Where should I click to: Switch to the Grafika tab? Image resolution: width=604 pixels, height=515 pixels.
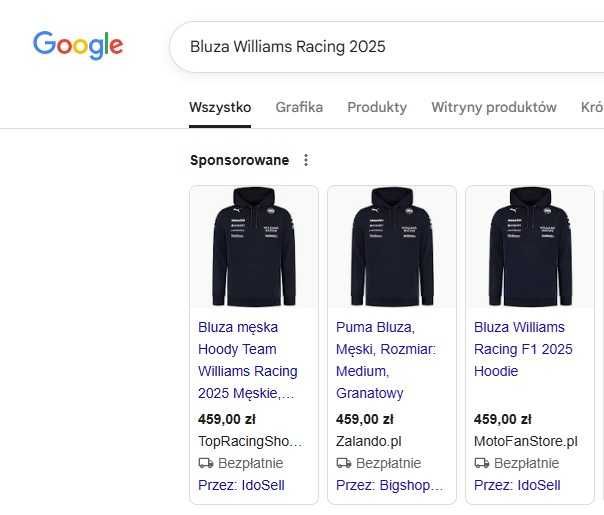(299, 107)
